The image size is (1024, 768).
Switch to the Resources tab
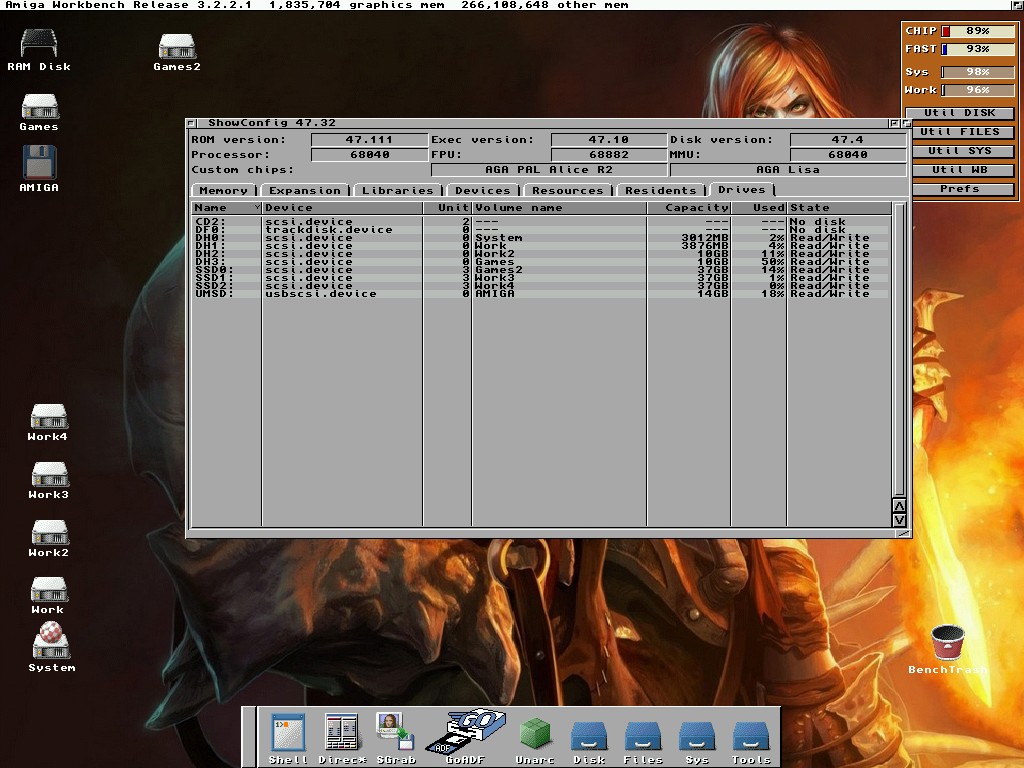pos(568,190)
